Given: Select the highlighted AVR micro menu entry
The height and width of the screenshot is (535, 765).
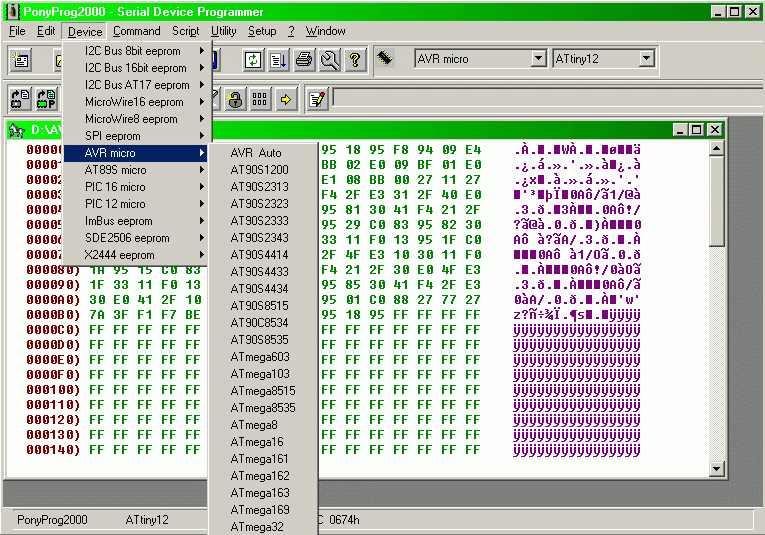Looking at the screenshot, I should click(x=136, y=153).
